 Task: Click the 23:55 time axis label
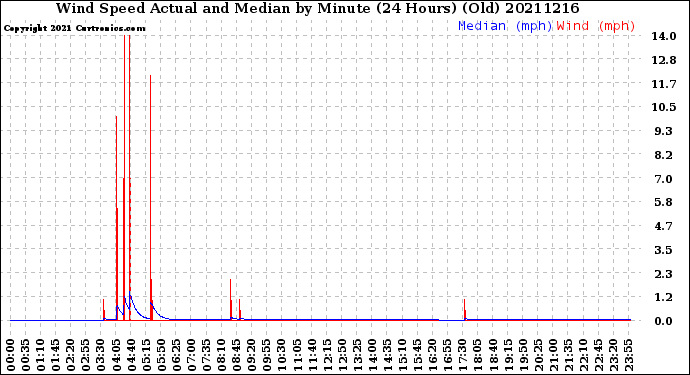click(628, 354)
